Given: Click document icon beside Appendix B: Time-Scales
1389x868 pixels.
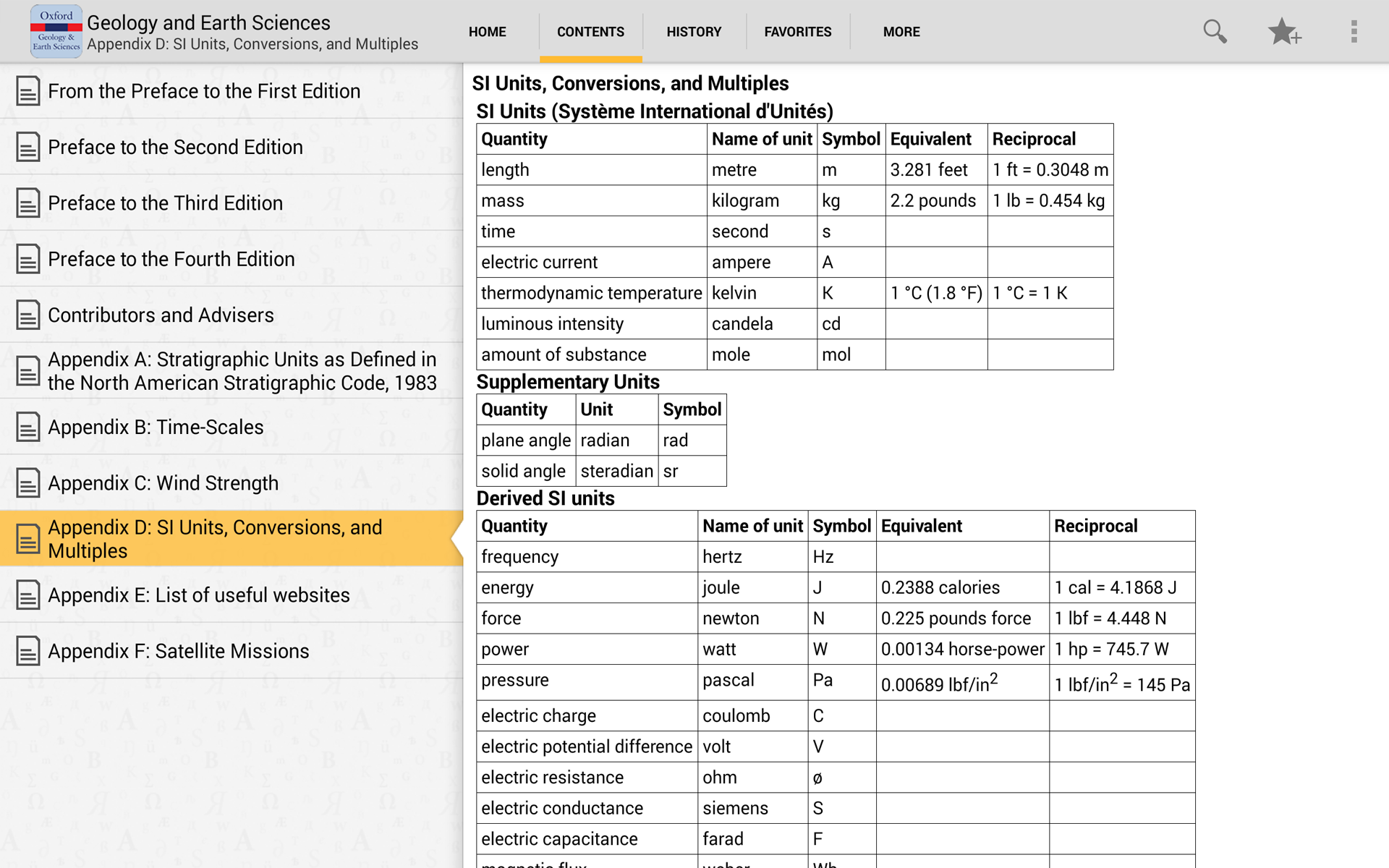Looking at the screenshot, I should click(27, 427).
